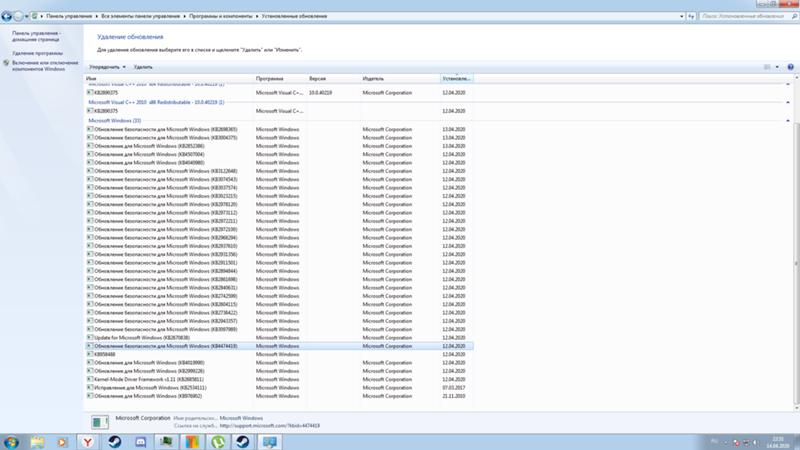This screenshot has height=450, width=800.
Task: Select update KB3074543 row
Action: point(279,180)
